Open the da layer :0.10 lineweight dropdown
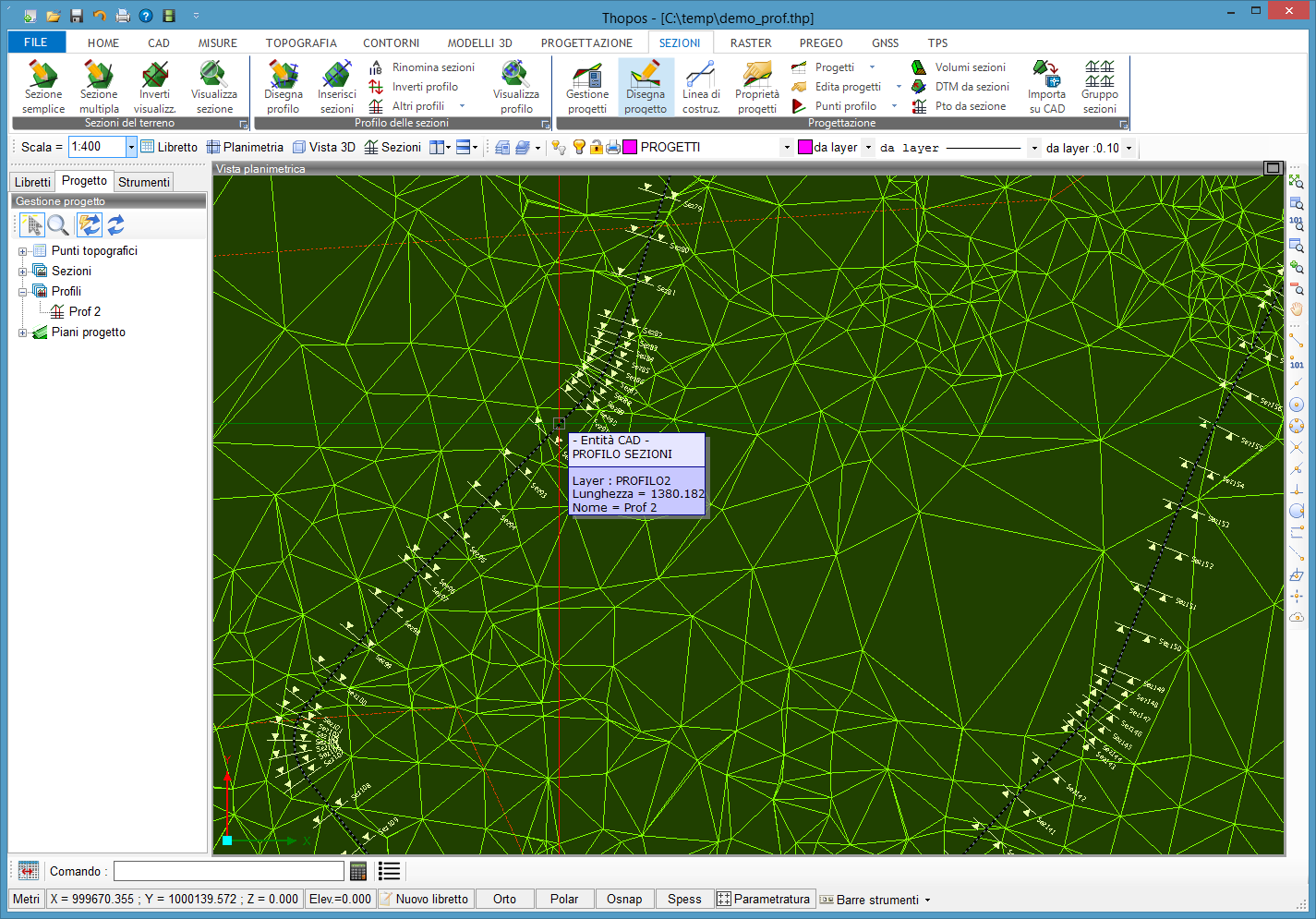The image size is (1316, 919). point(1129,148)
